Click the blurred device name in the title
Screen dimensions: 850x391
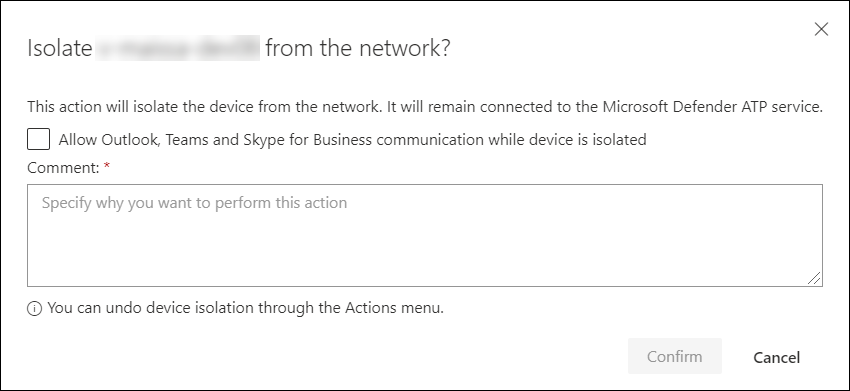click(x=178, y=48)
